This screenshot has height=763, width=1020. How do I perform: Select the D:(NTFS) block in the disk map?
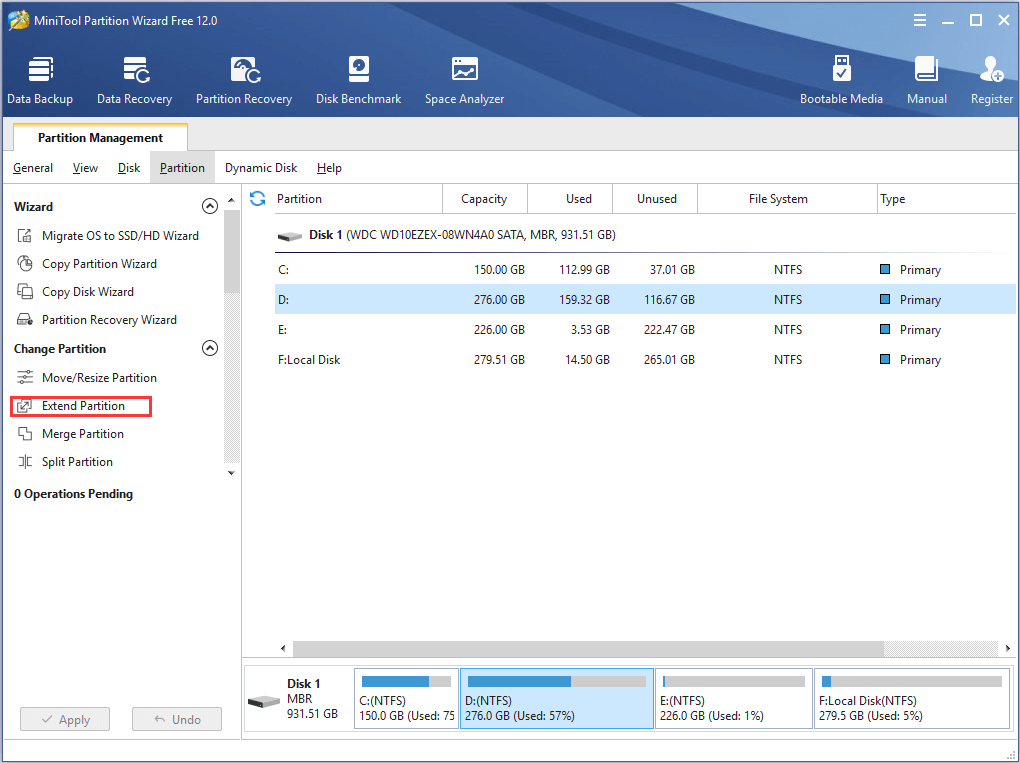pos(557,699)
